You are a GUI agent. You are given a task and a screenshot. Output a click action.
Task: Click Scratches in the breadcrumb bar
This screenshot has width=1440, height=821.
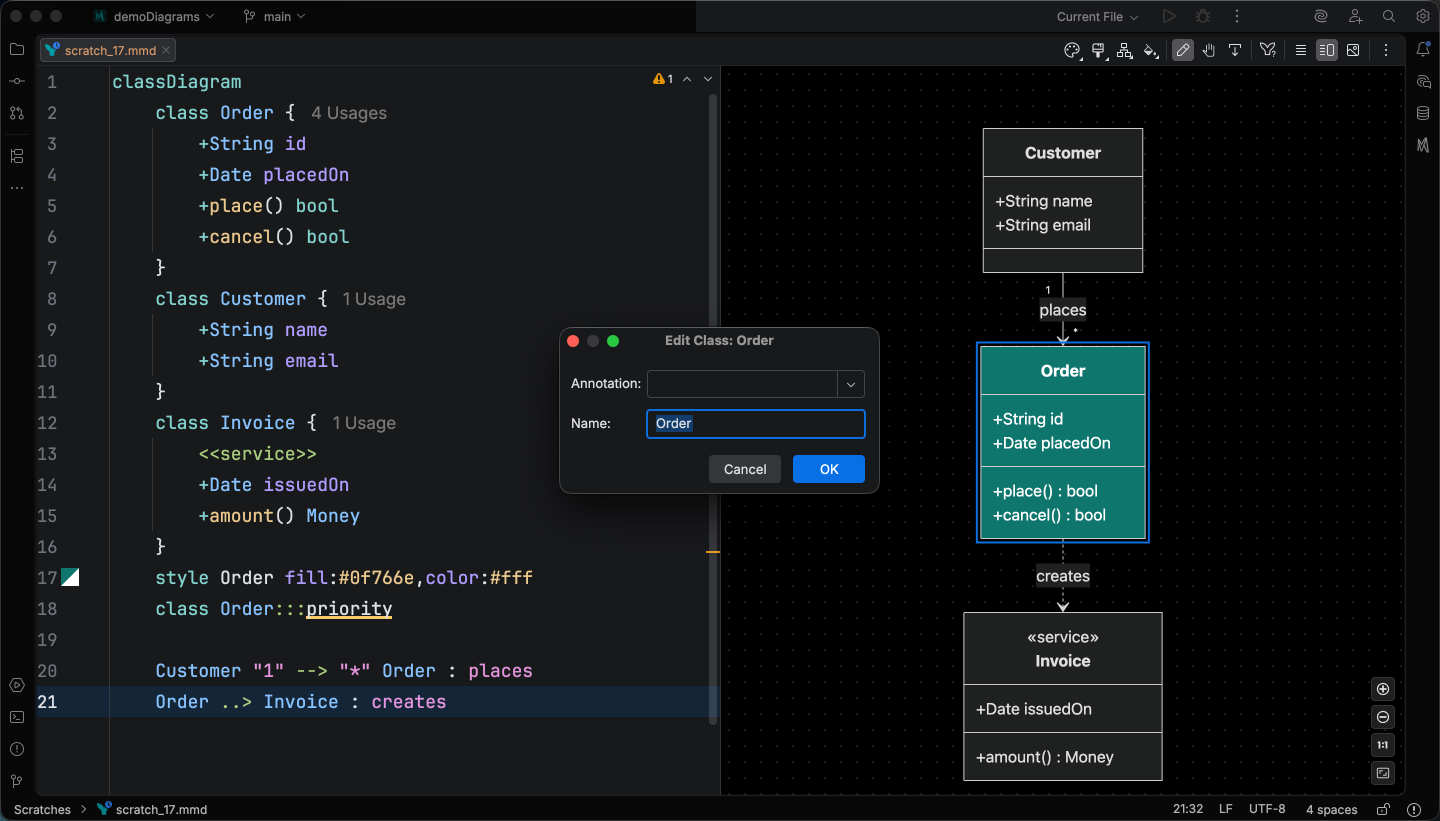(x=42, y=809)
